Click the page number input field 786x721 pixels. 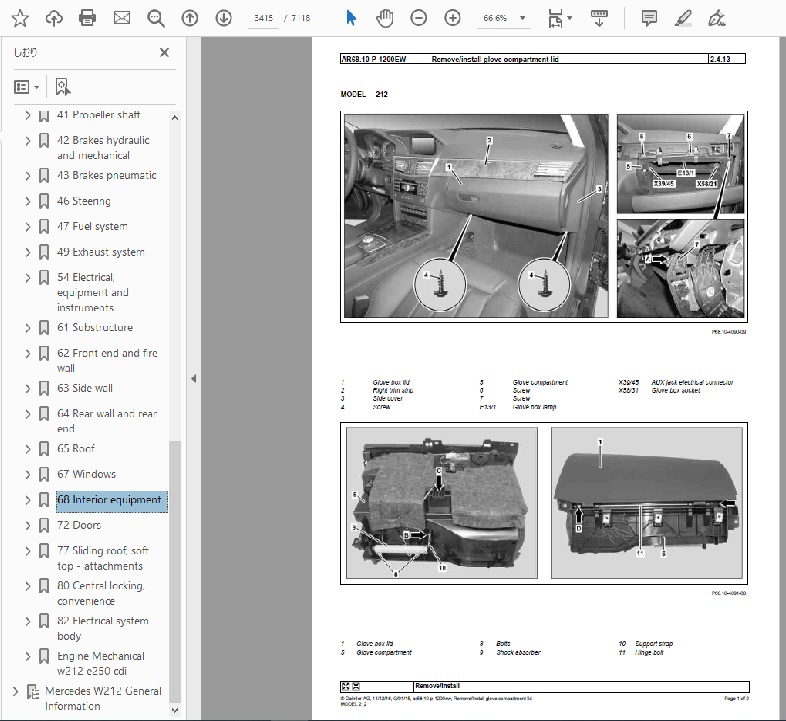[x=263, y=19]
